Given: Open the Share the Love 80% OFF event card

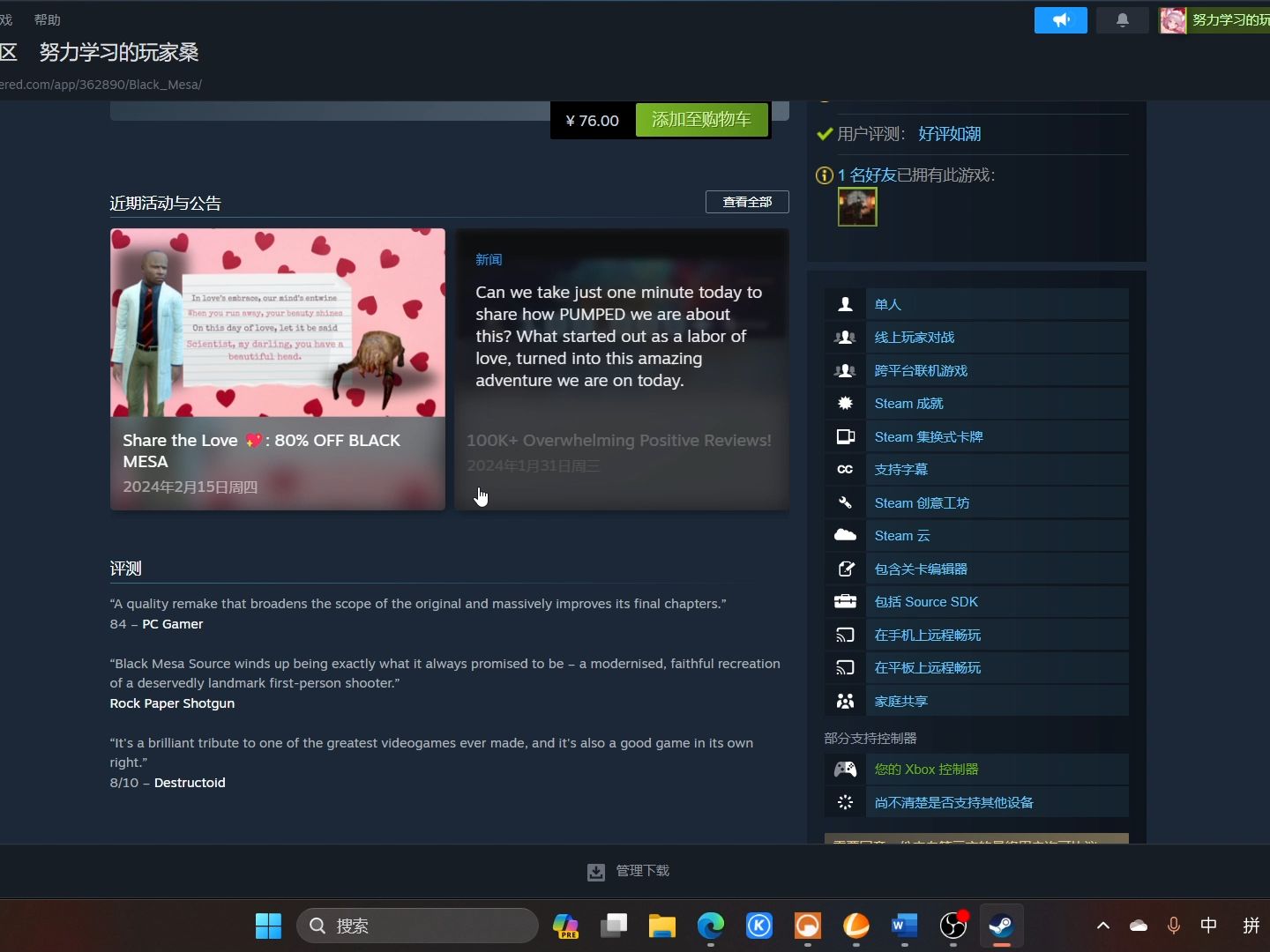Looking at the screenshot, I should tap(277, 369).
